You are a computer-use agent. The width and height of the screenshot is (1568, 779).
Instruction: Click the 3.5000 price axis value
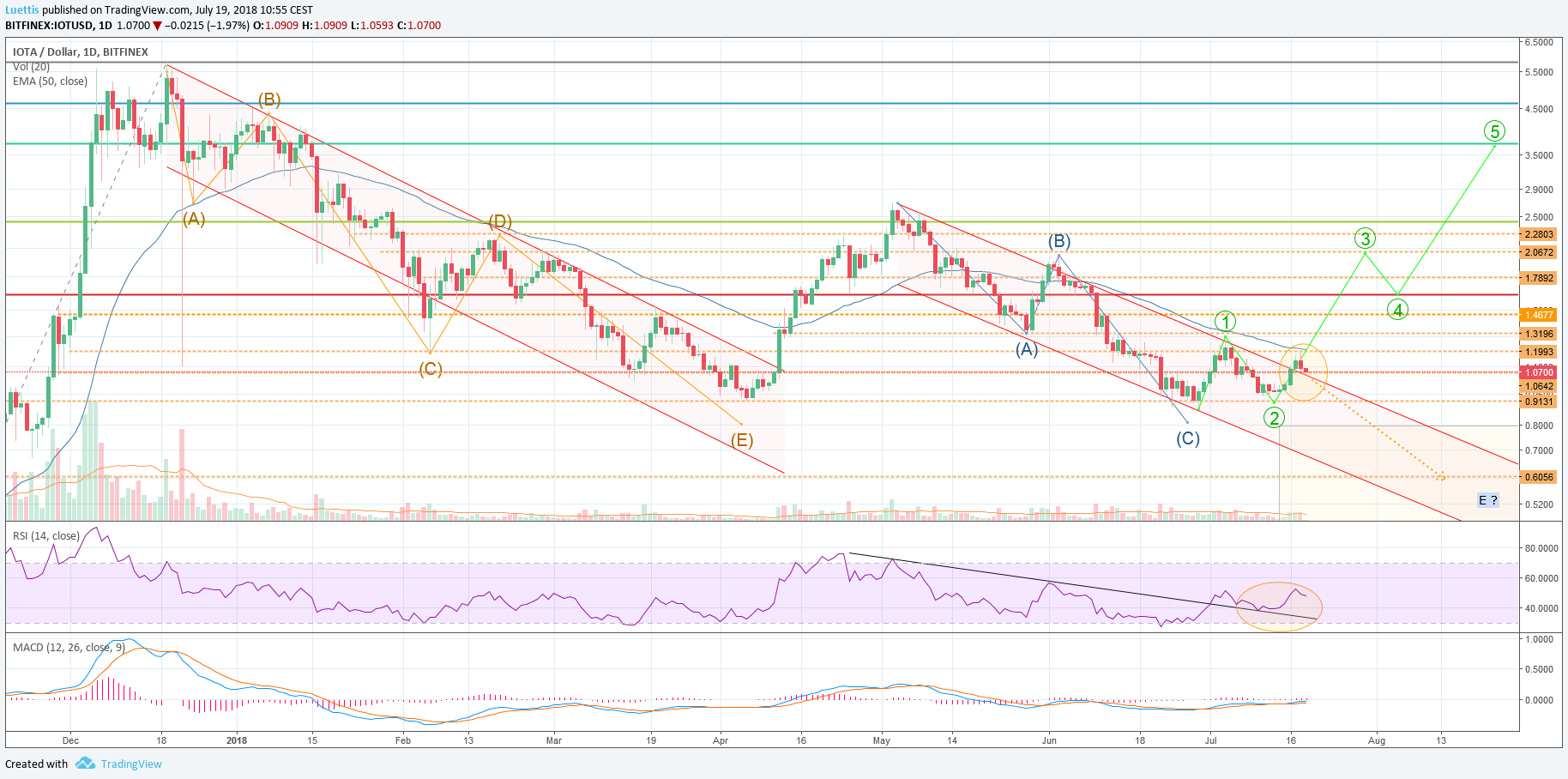1539,155
